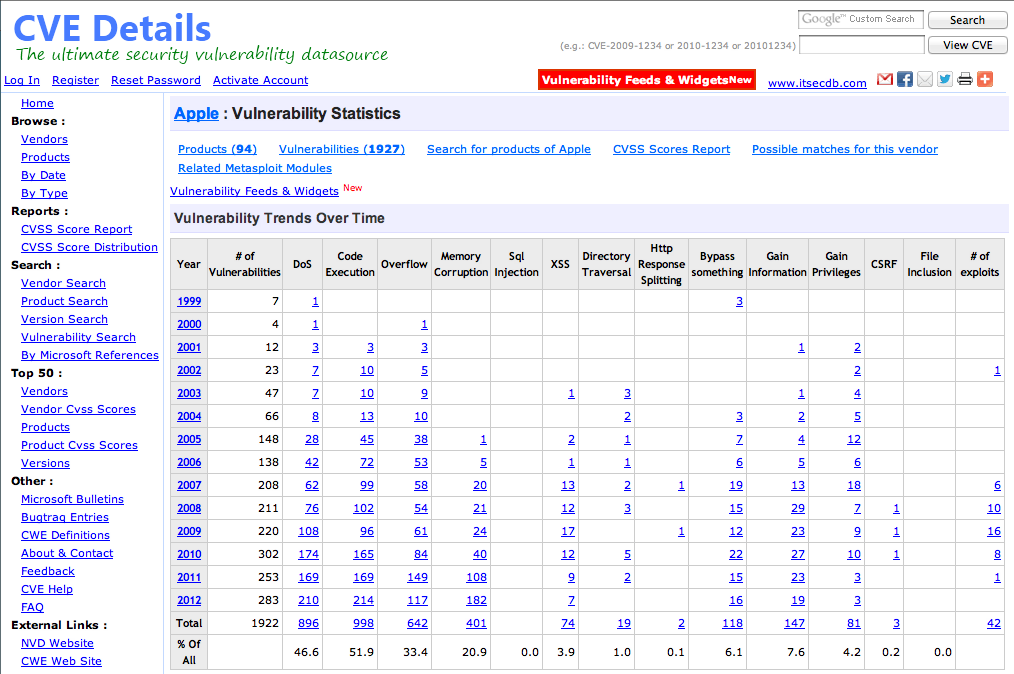Open Versions under Top 50

(45, 463)
